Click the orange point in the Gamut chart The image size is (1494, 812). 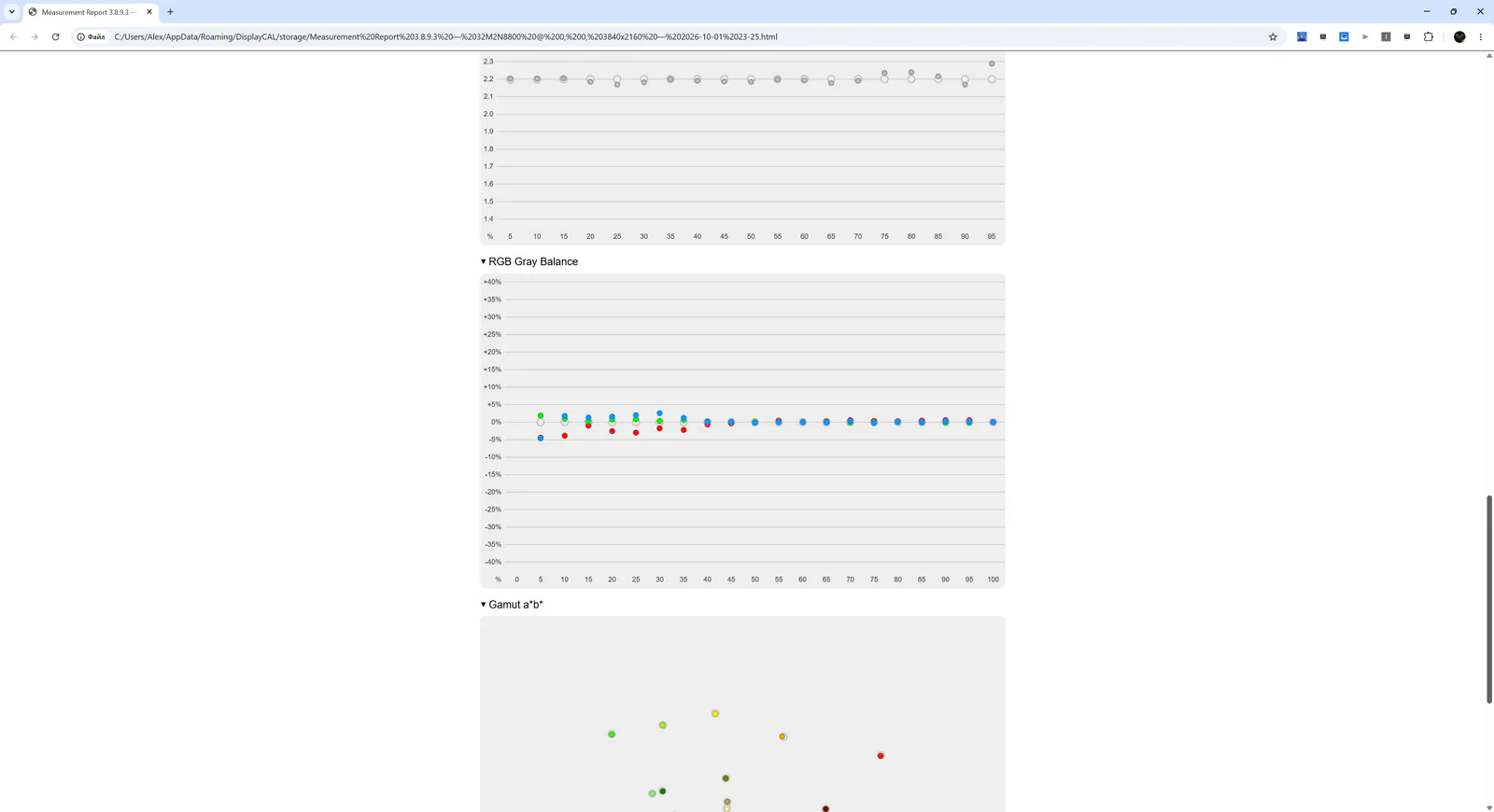(x=782, y=736)
